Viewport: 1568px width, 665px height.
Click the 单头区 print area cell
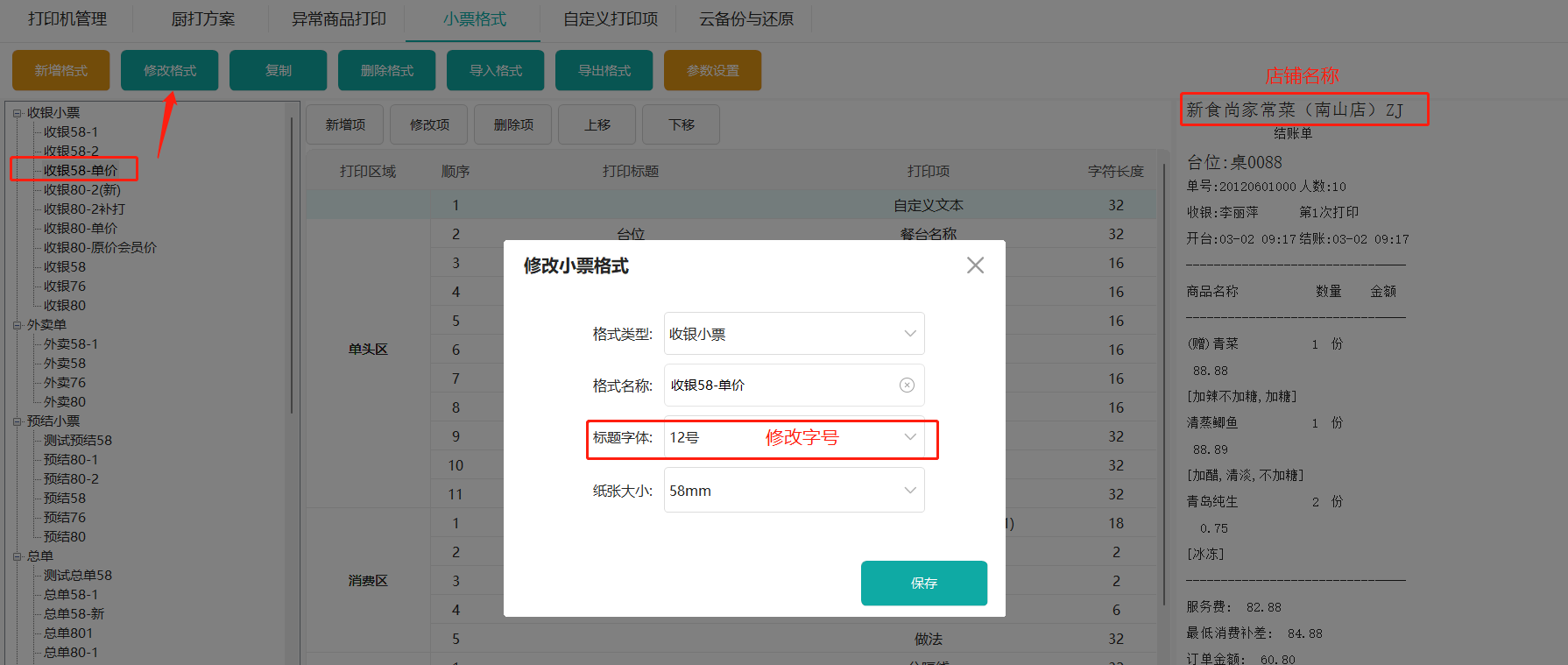[x=368, y=350]
